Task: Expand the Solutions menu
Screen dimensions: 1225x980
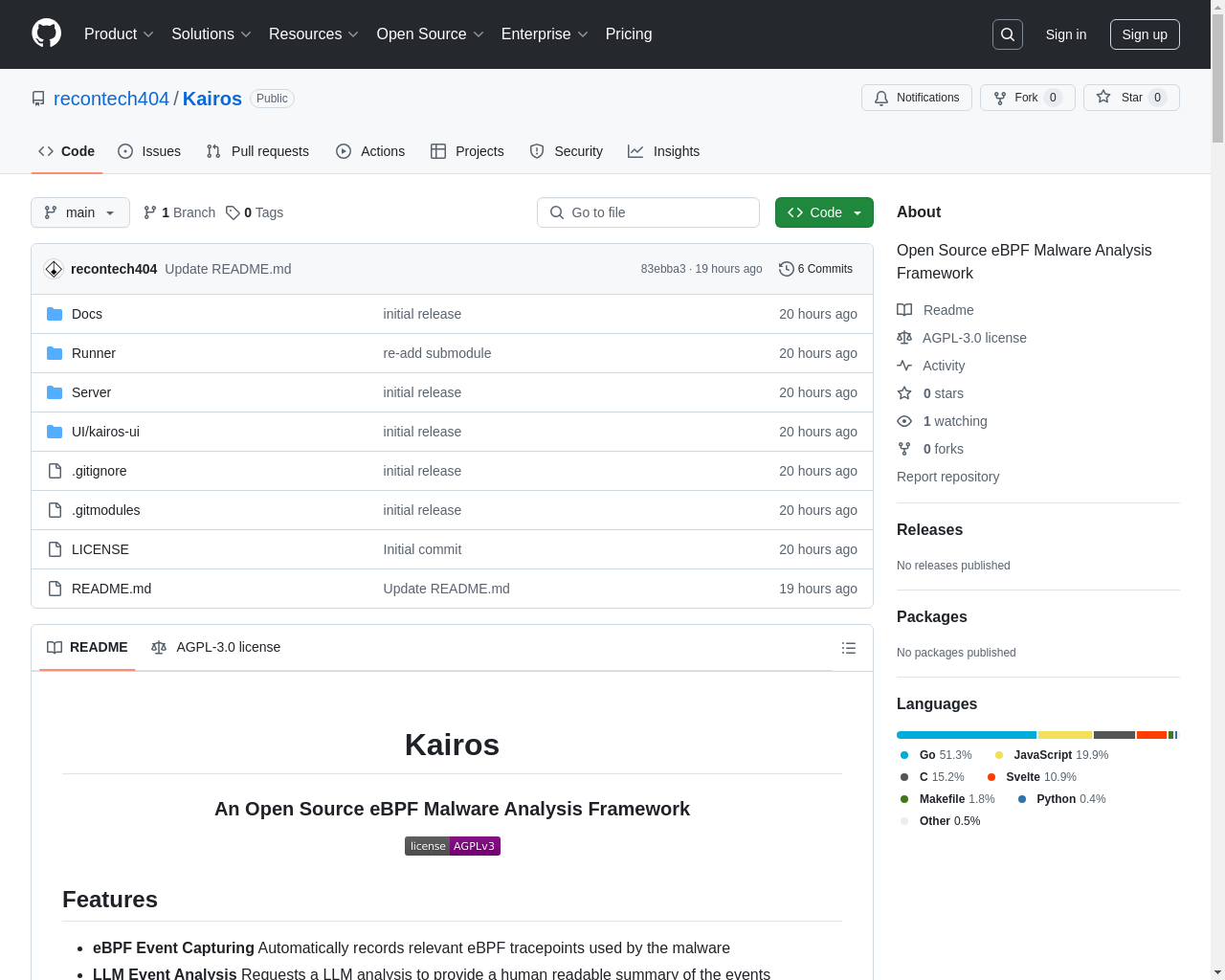Action: 212,34
